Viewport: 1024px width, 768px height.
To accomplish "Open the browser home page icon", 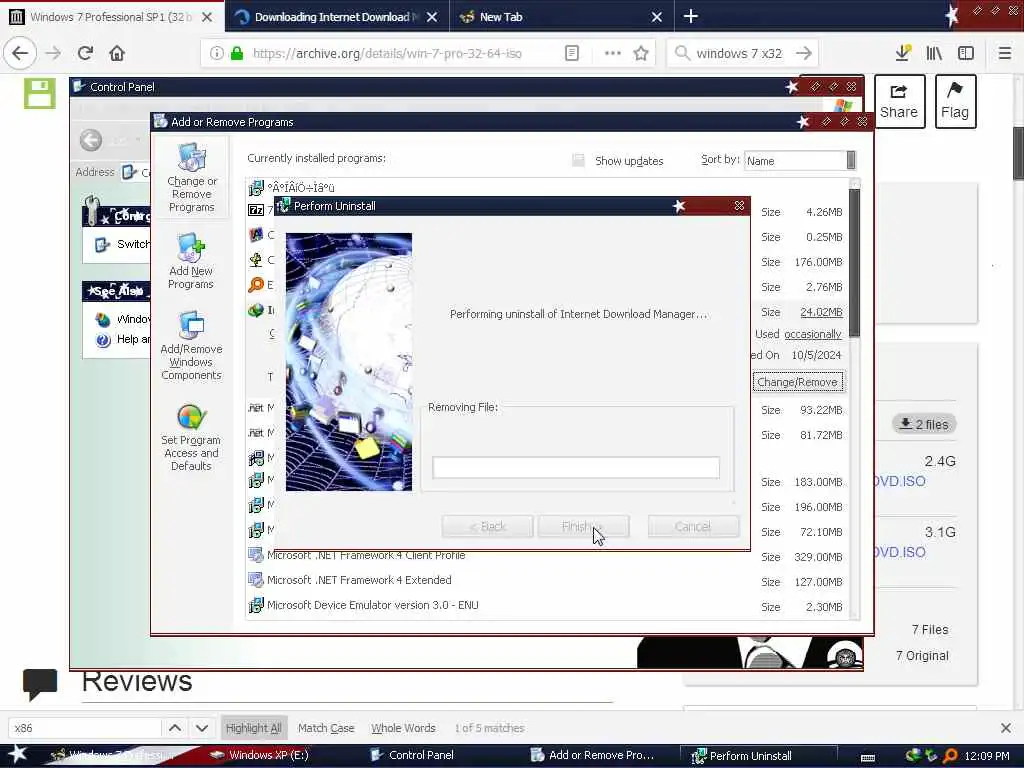I will [x=117, y=54].
